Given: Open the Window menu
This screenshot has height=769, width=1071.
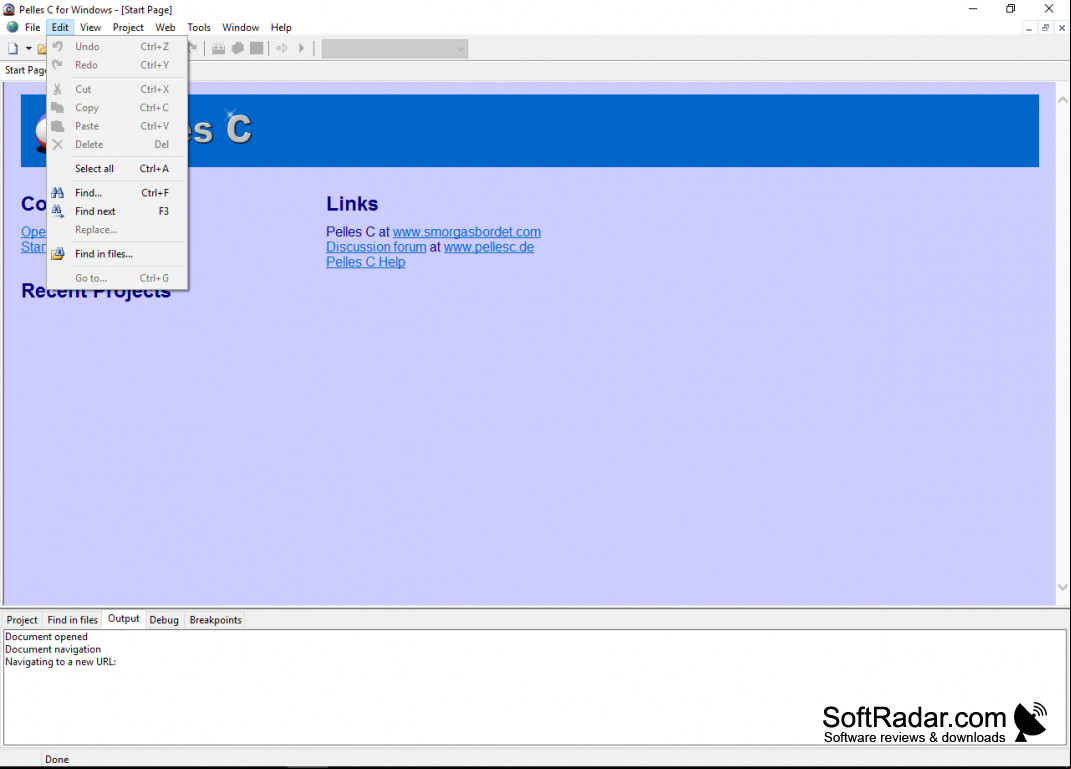Looking at the screenshot, I should click(240, 27).
